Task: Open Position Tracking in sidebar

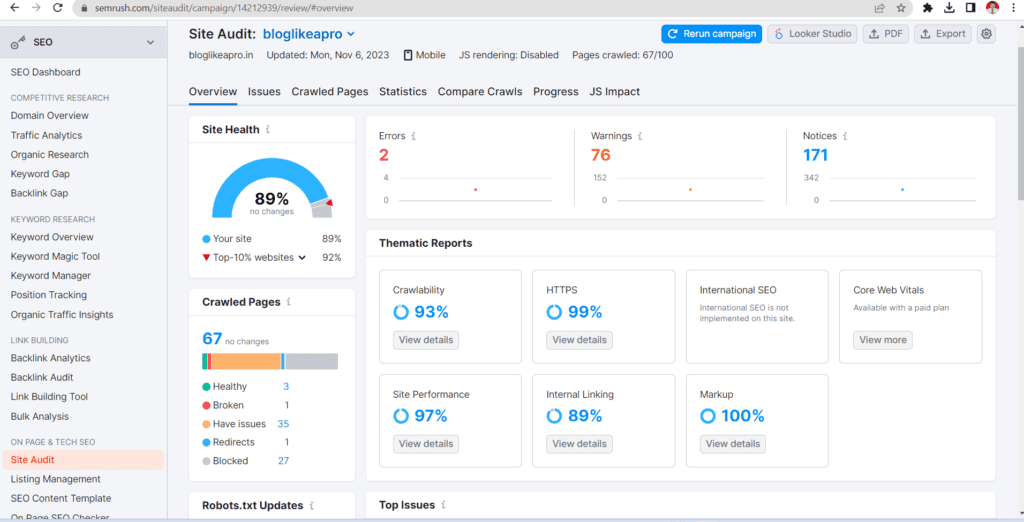Action: pos(49,295)
